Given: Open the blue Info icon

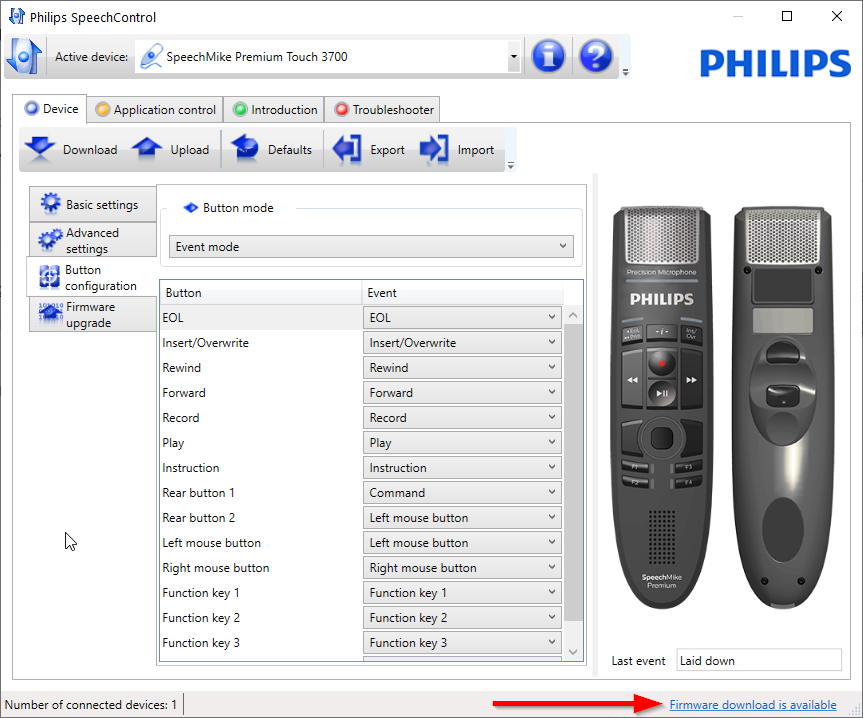Looking at the screenshot, I should click(x=548, y=56).
